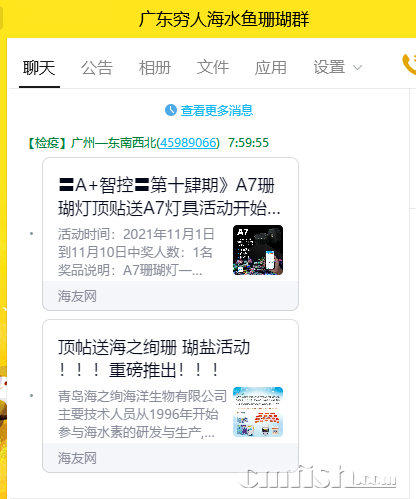The image size is (416, 499).
Task: Open the A+智控 A7珊瑚灯 activity card title
Action: [x=169, y=197]
